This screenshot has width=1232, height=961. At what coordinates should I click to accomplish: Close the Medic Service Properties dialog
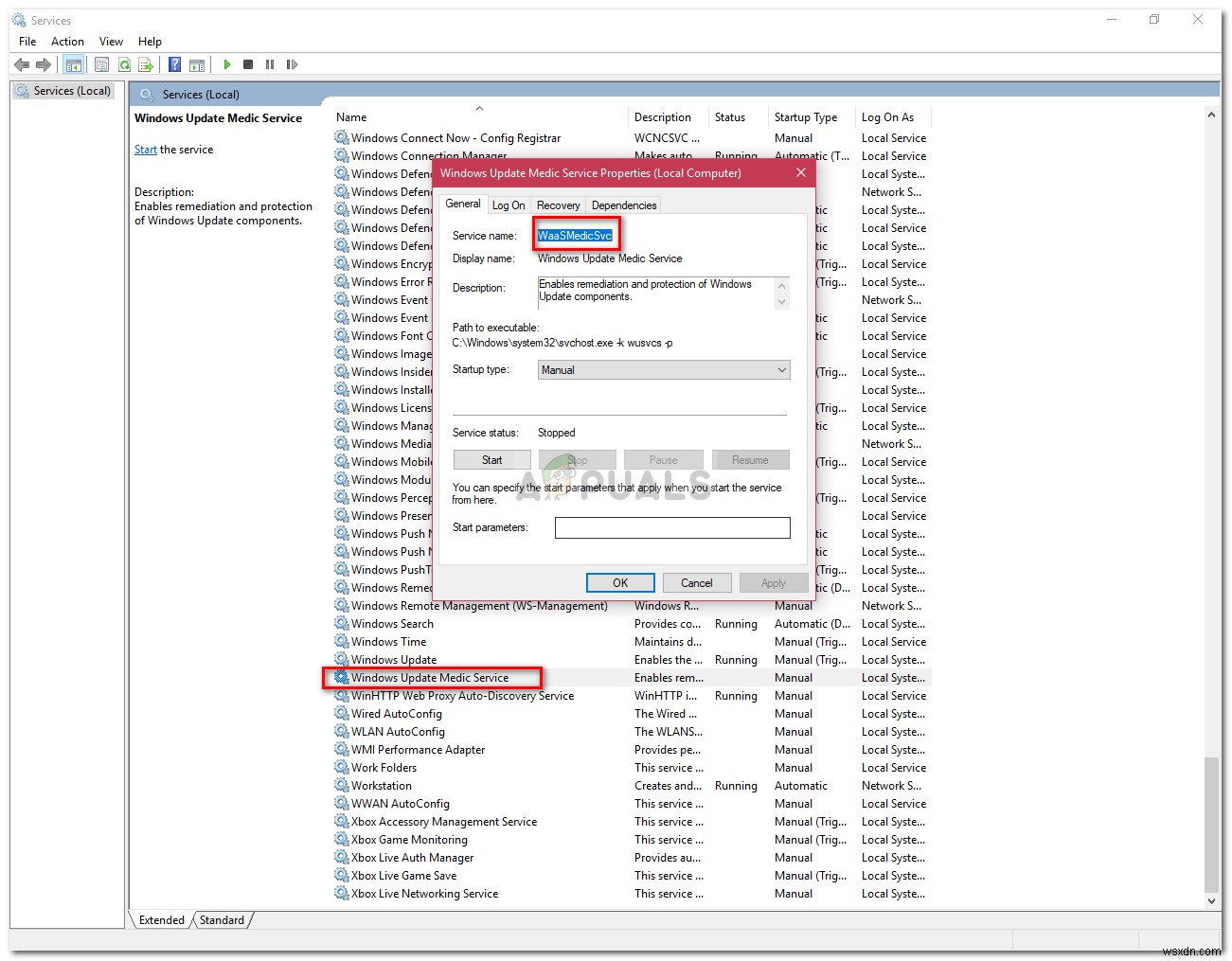coord(801,172)
